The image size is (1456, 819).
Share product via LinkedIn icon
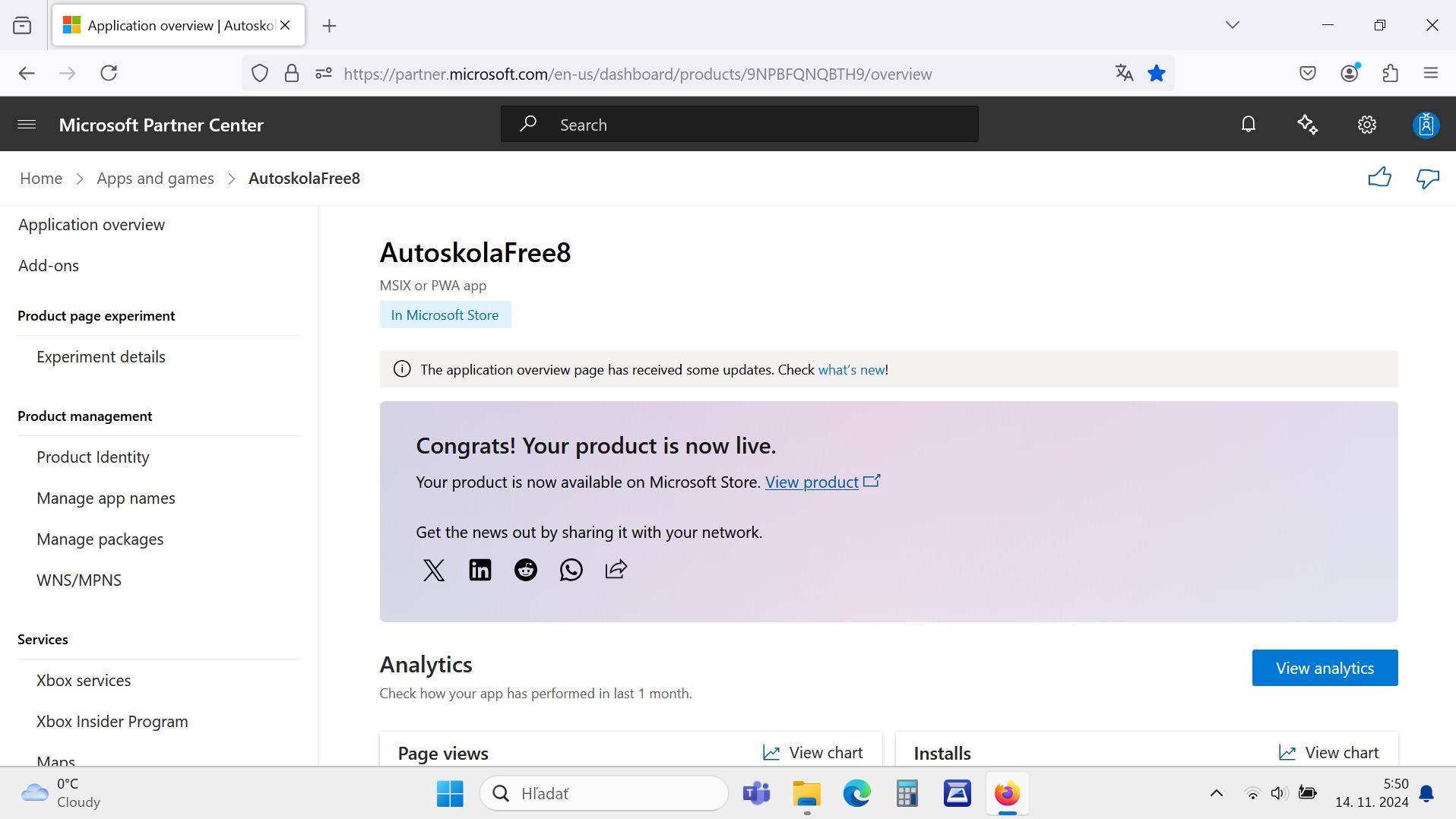(480, 570)
